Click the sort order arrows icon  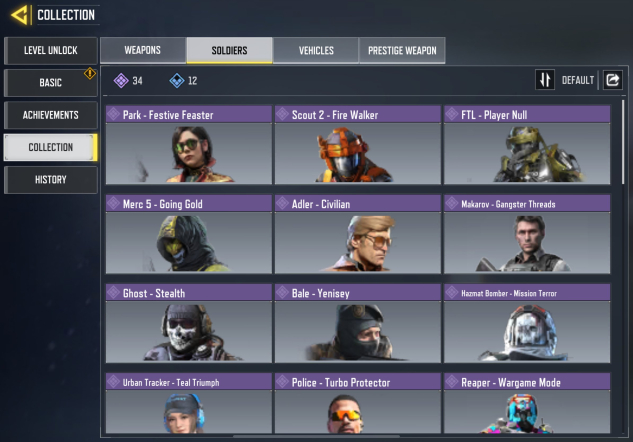pyautogui.click(x=545, y=80)
